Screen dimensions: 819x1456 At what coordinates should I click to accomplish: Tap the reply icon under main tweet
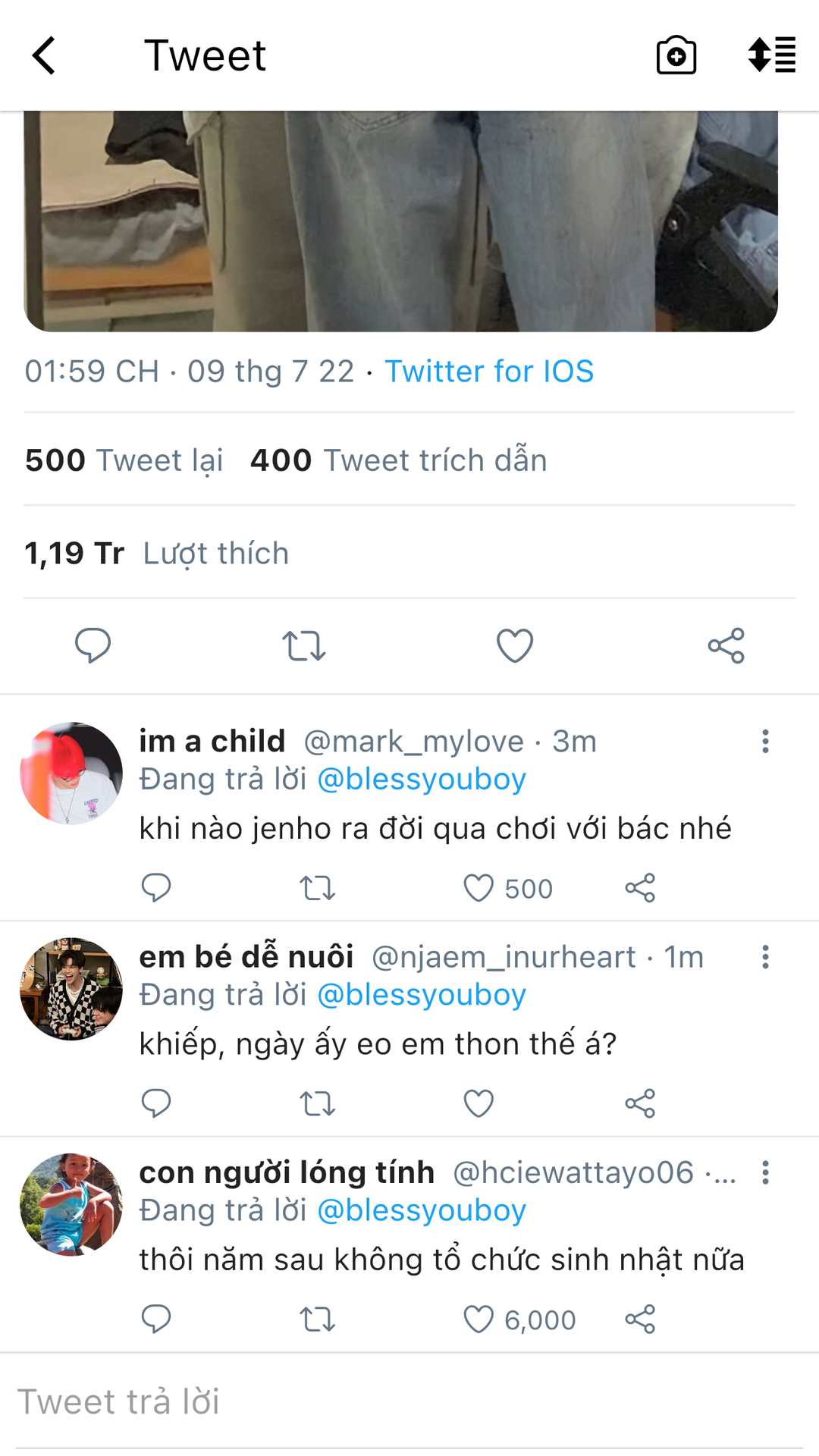(93, 646)
